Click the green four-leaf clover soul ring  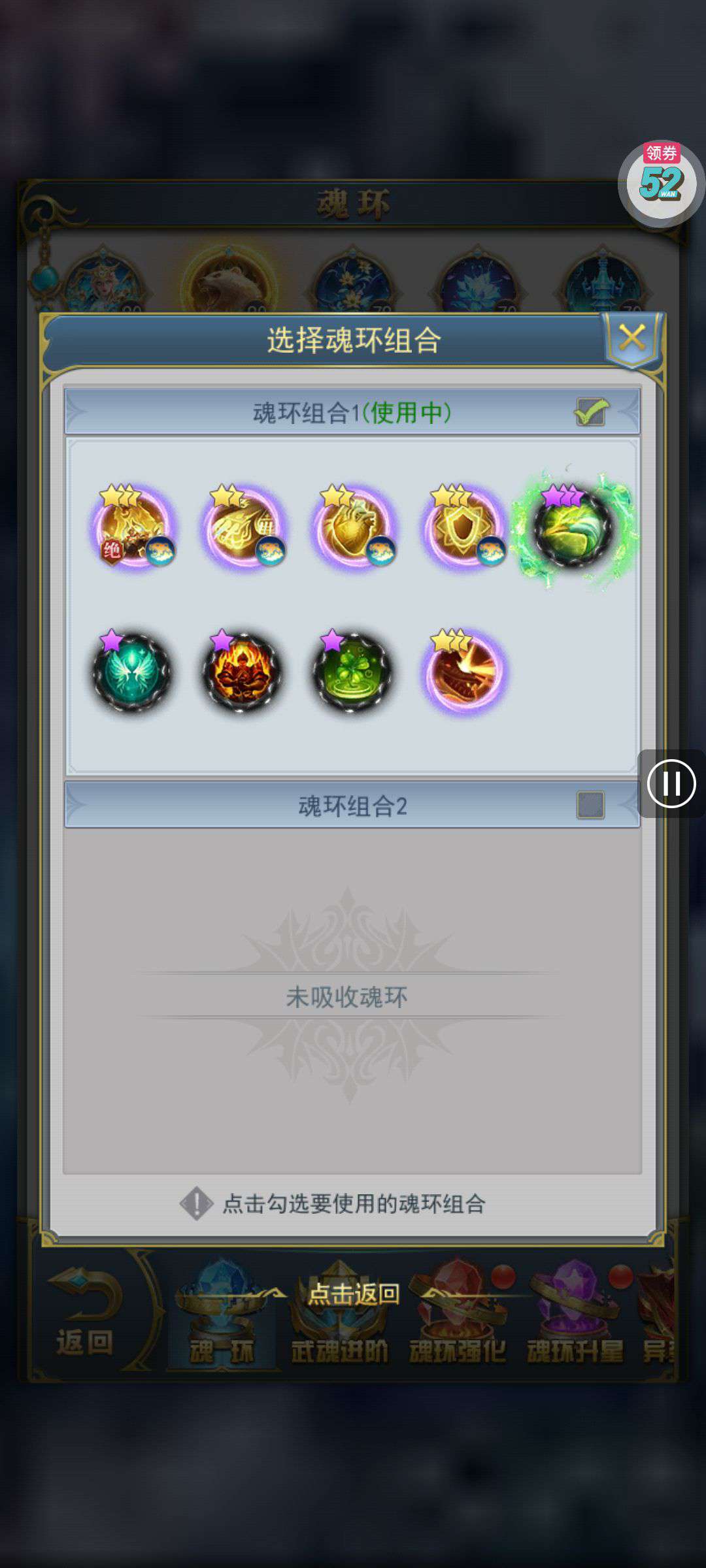pyautogui.click(x=353, y=671)
